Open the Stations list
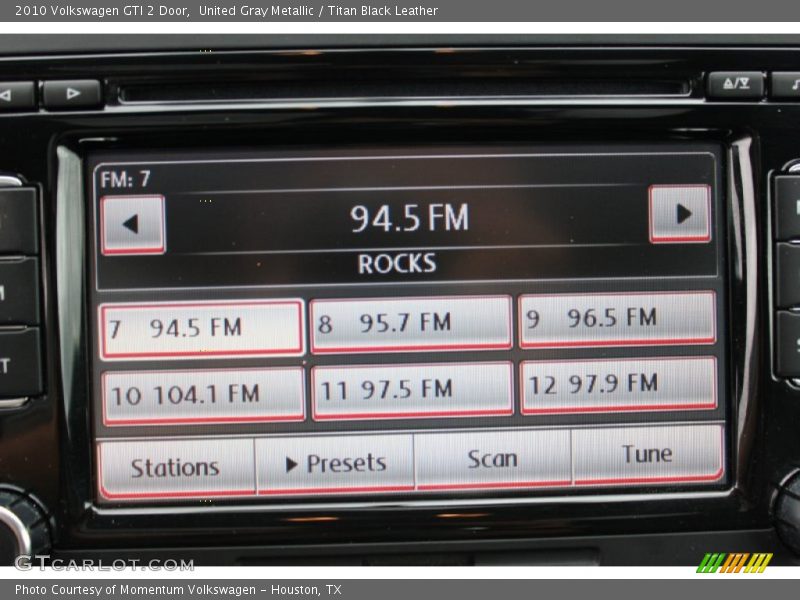 tap(176, 468)
